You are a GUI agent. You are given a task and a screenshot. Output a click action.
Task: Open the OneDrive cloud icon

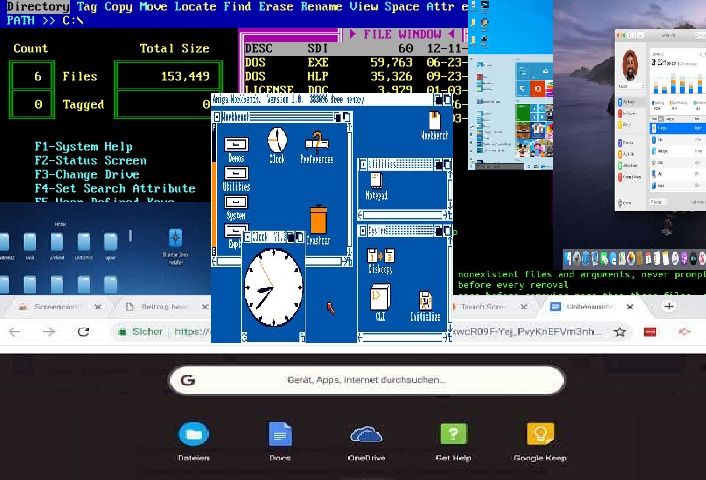tap(366, 434)
